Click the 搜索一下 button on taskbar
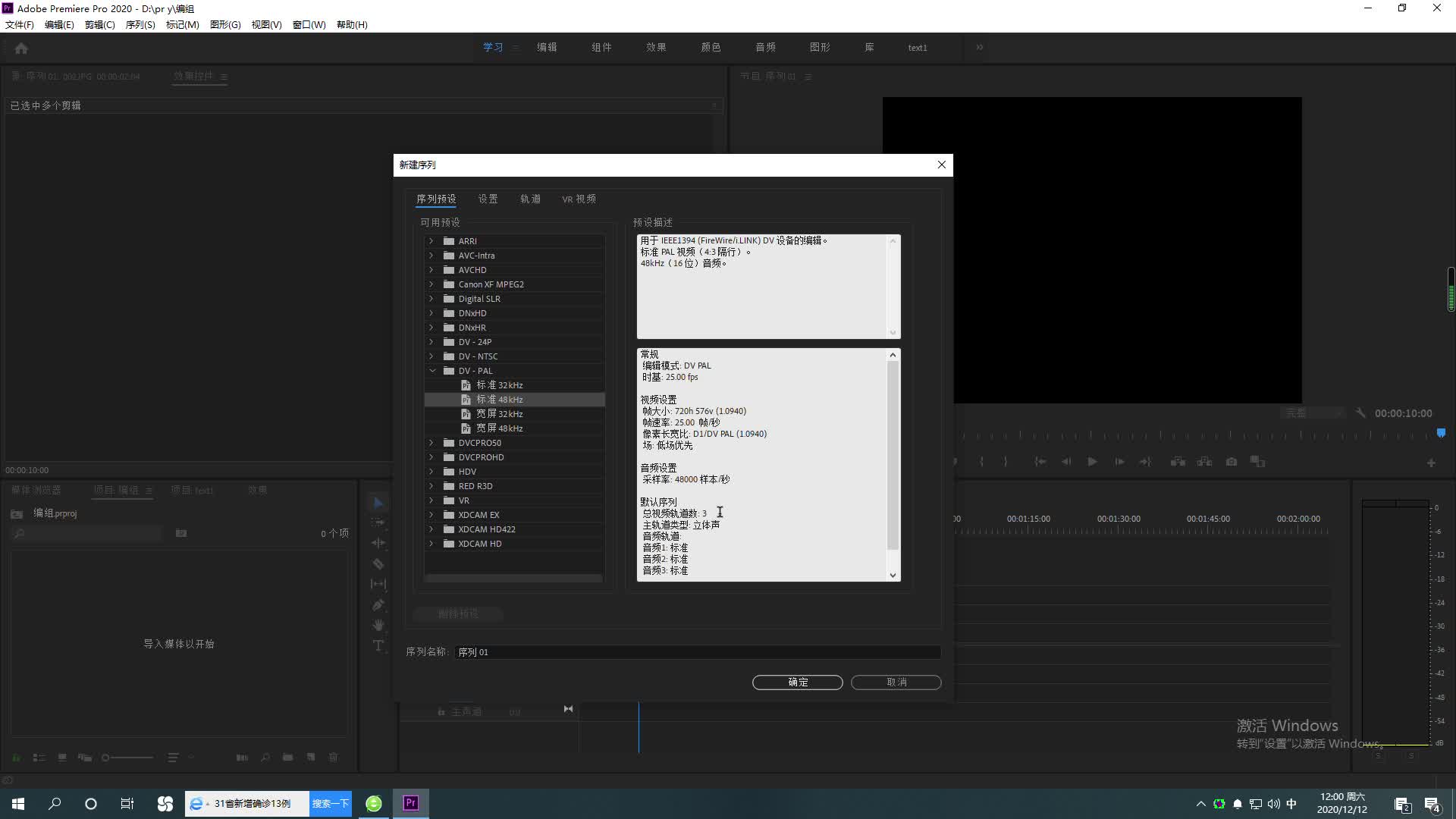The width and height of the screenshot is (1456, 819). tap(331, 803)
